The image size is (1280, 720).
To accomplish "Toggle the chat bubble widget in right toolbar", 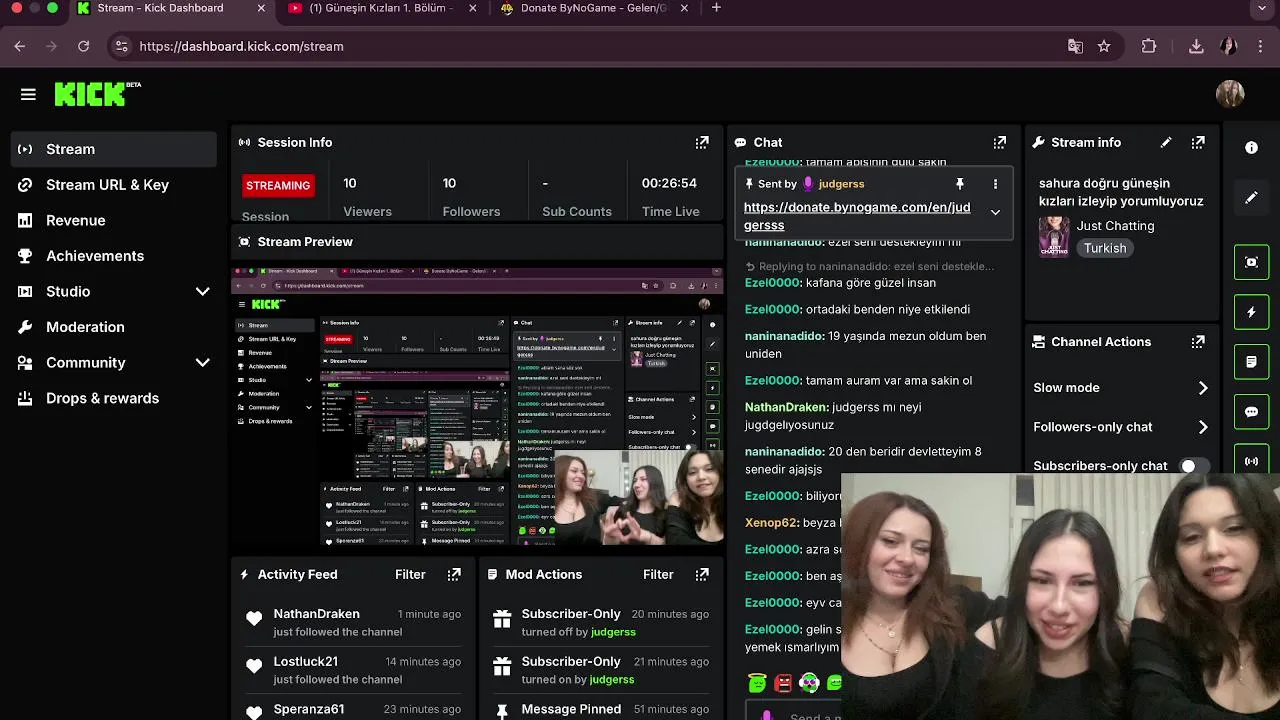I will 1251,412.
